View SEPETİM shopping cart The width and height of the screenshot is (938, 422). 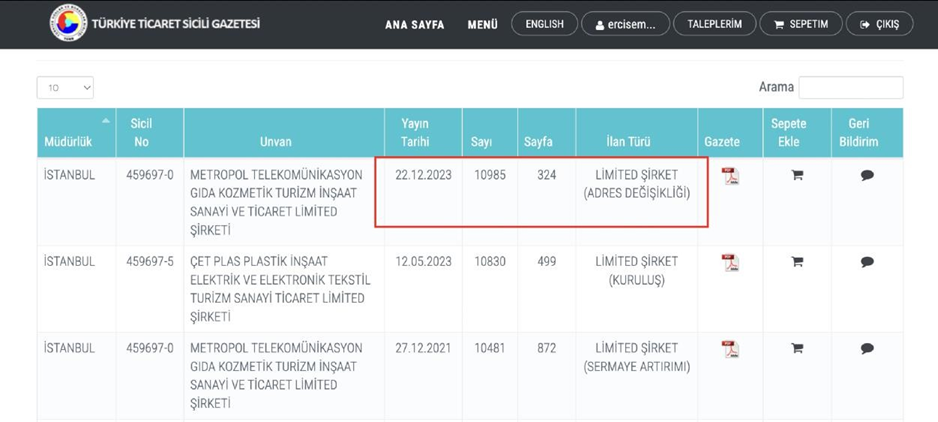[x=801, y=24]
